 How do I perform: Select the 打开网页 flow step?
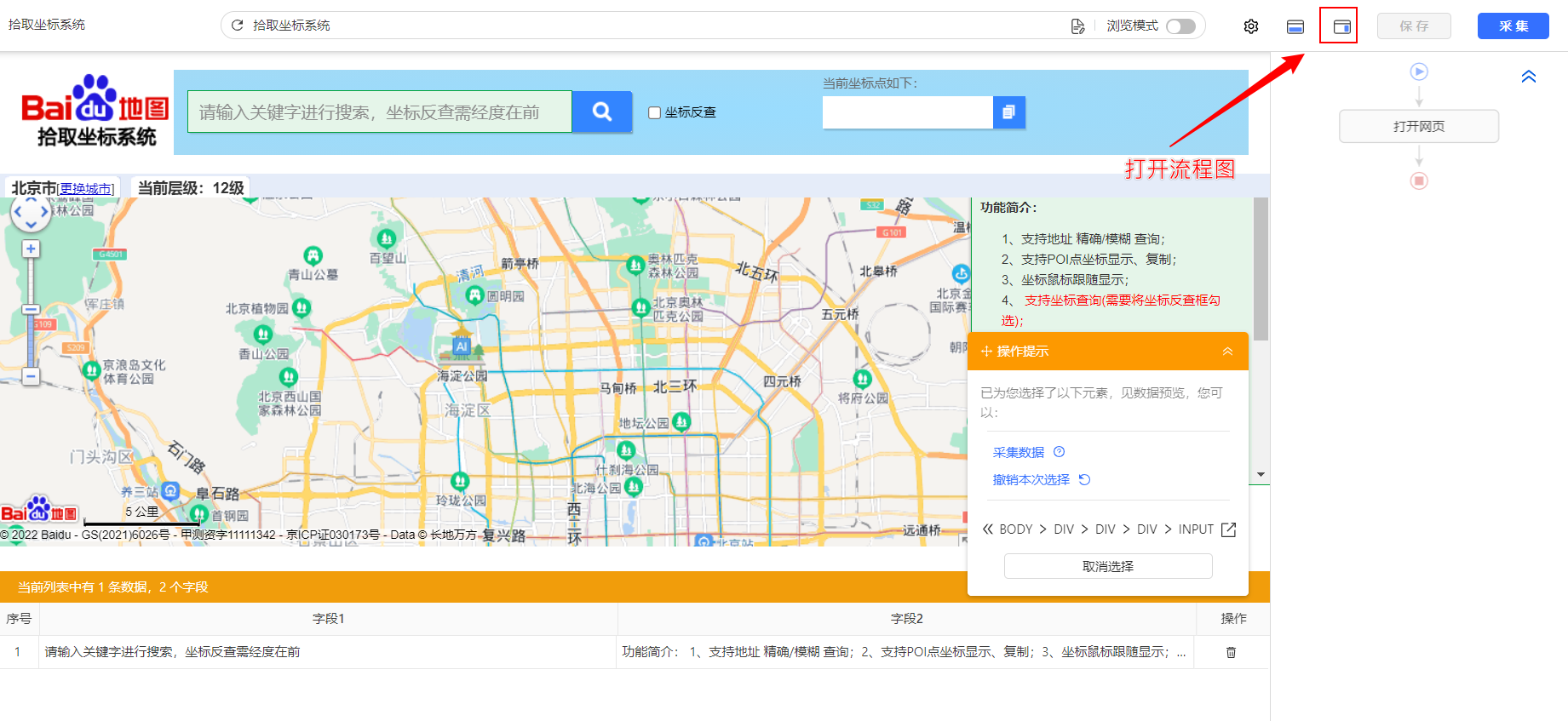[1419, 126]
